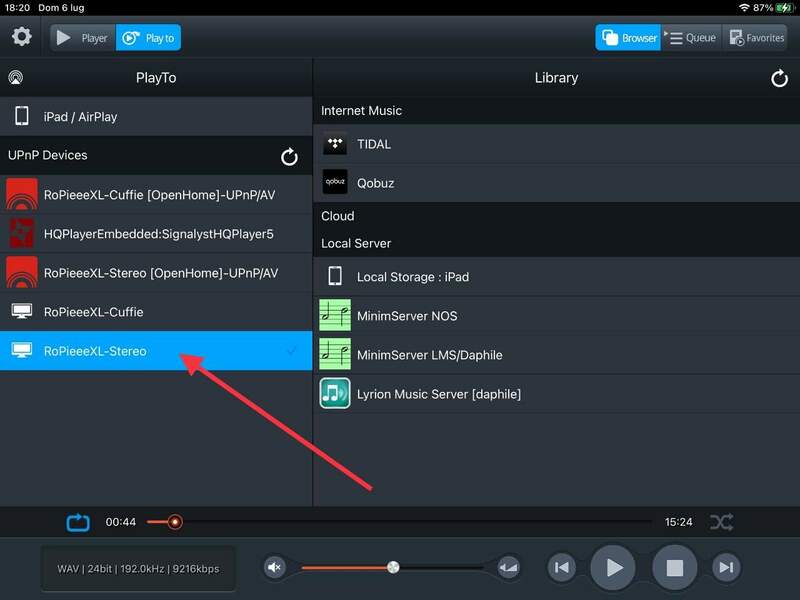Browse Local Storage : iPad

(x=412, y=276)
